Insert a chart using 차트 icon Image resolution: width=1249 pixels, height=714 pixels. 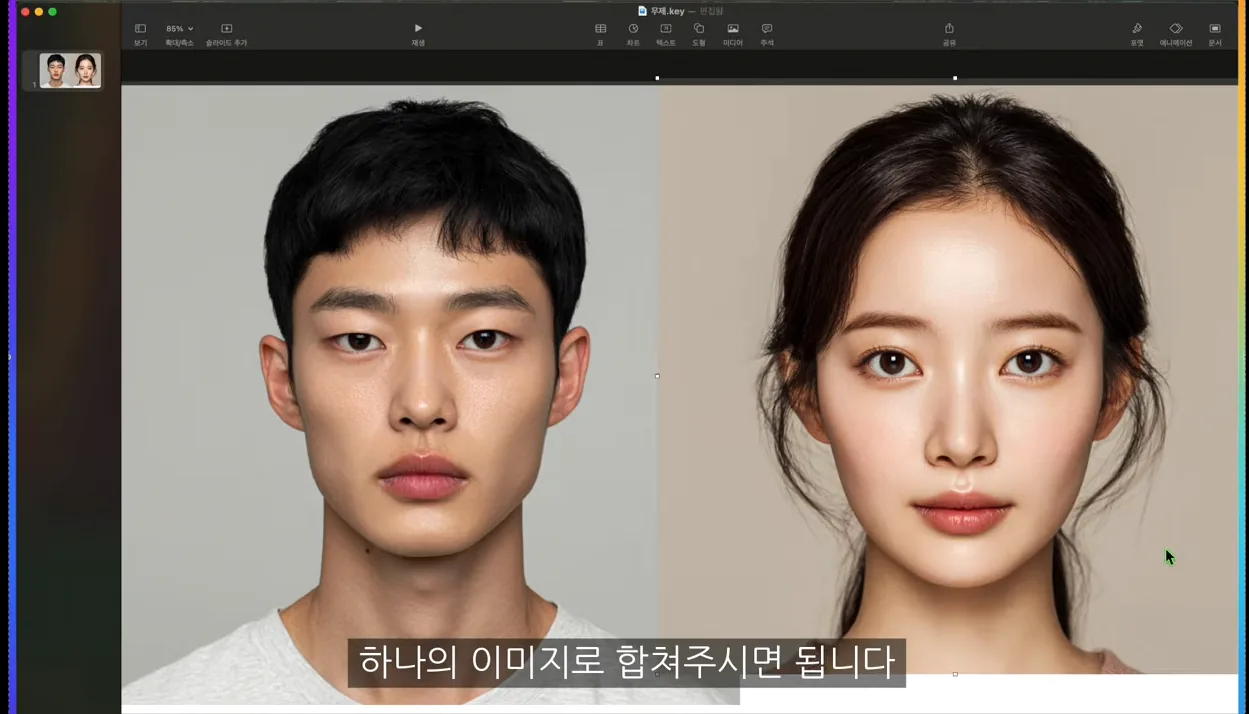(633, 34)
